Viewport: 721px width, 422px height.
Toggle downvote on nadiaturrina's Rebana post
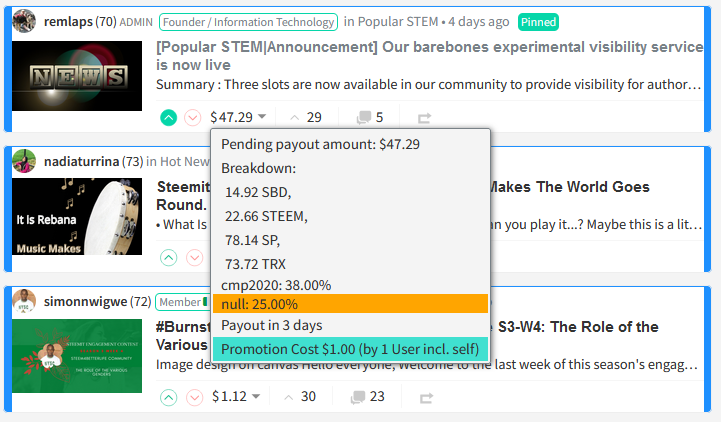coord(193,258)
